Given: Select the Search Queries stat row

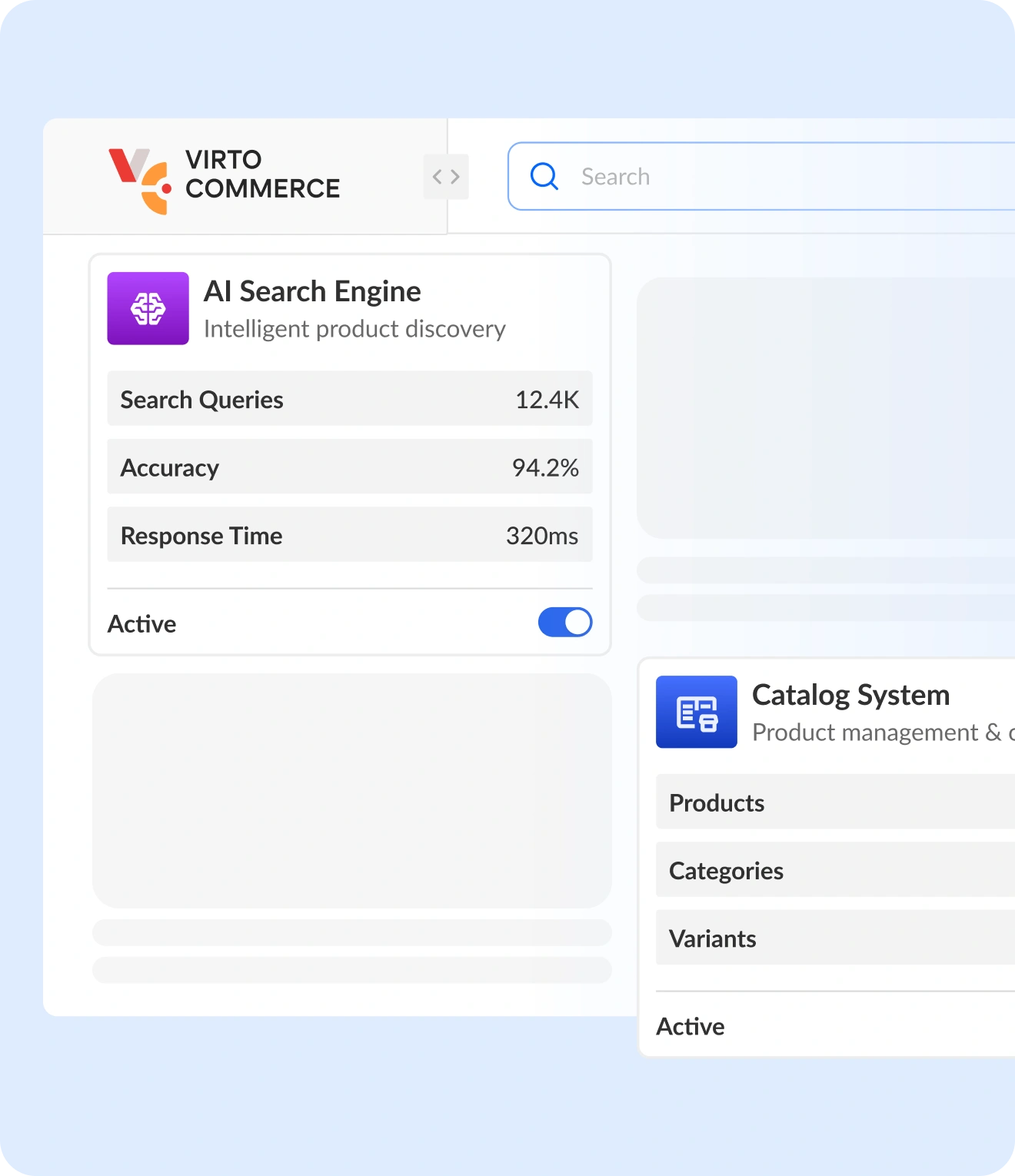Looking at the screenshot, I should tap(350, 398).
